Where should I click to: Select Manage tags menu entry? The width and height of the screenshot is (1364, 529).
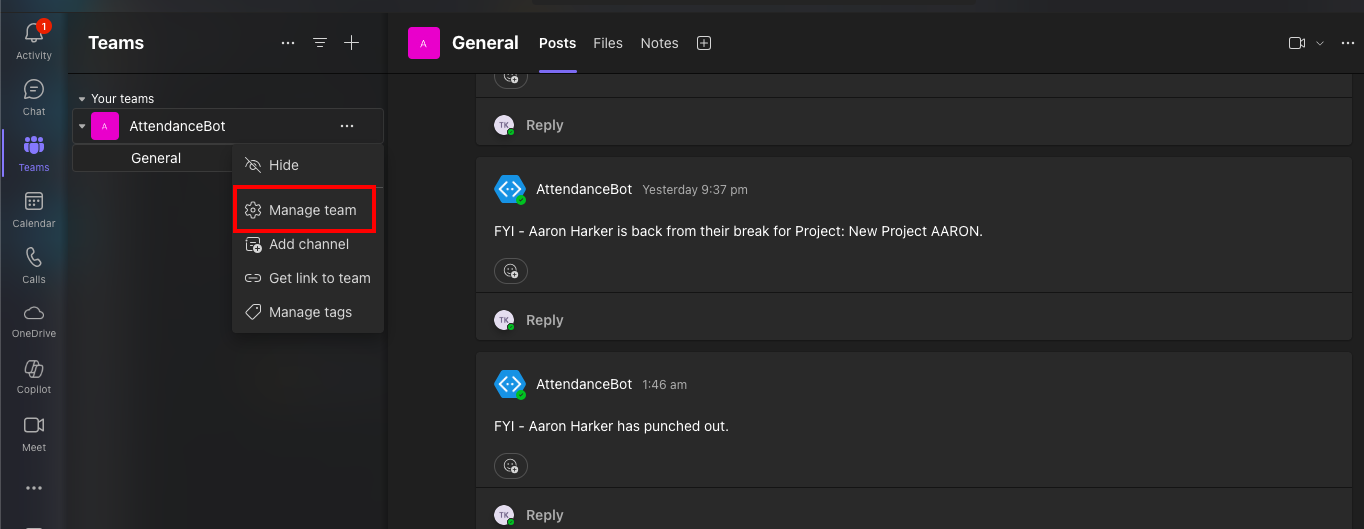pyautogui.click(x=308, y=312)
